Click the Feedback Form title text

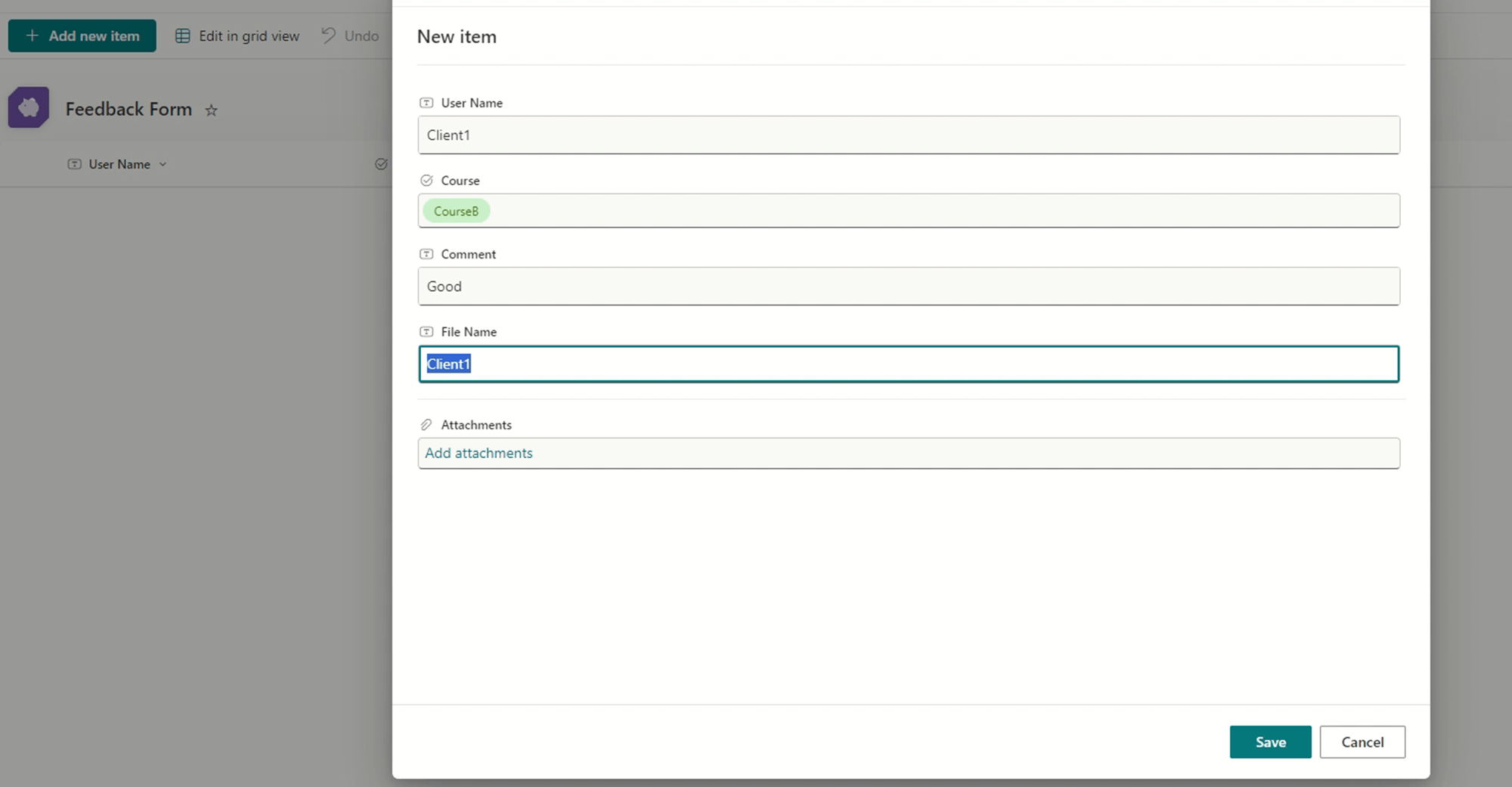pos(129,110)
